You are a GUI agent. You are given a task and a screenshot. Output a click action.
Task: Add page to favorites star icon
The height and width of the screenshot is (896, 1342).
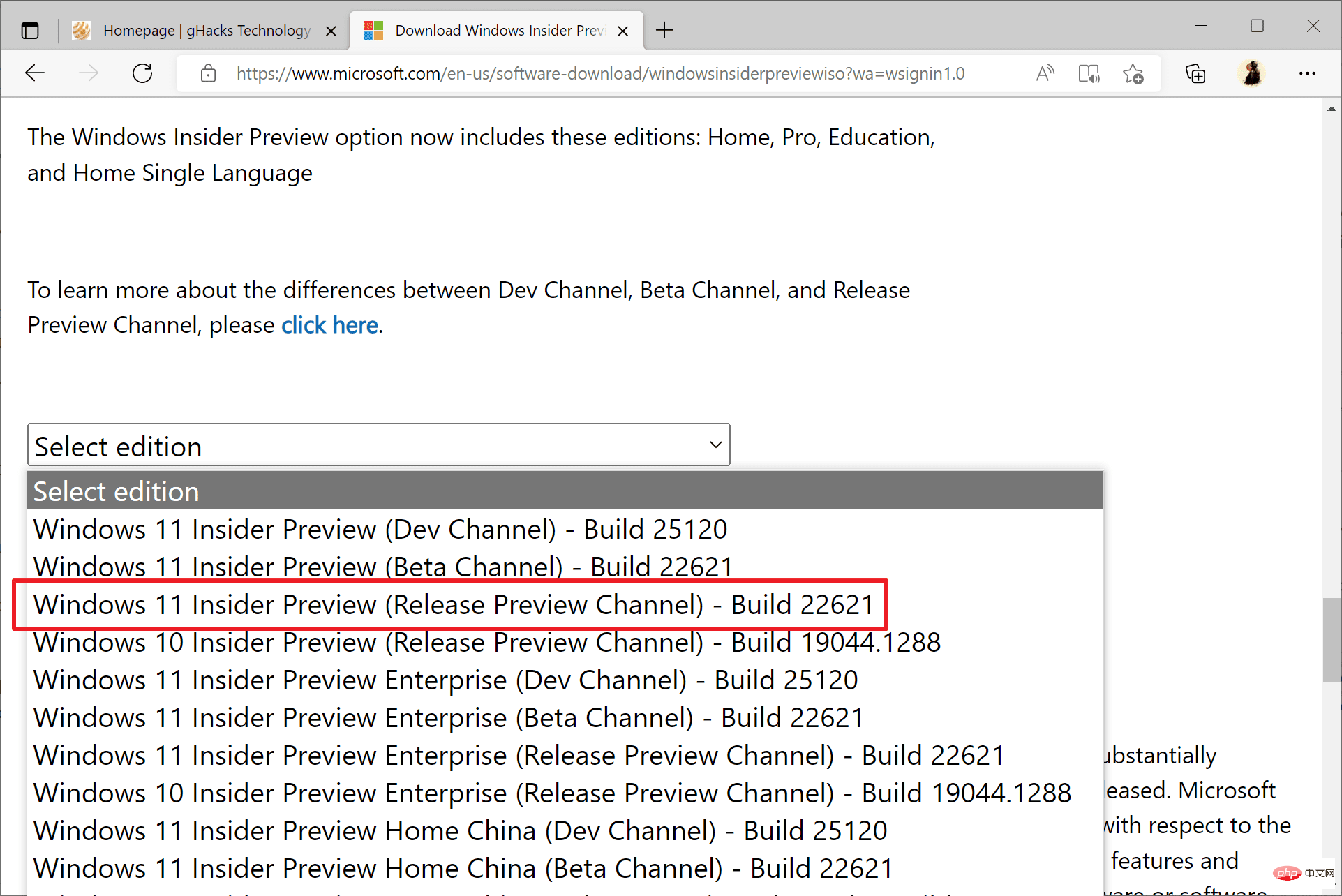(1133, 73)
